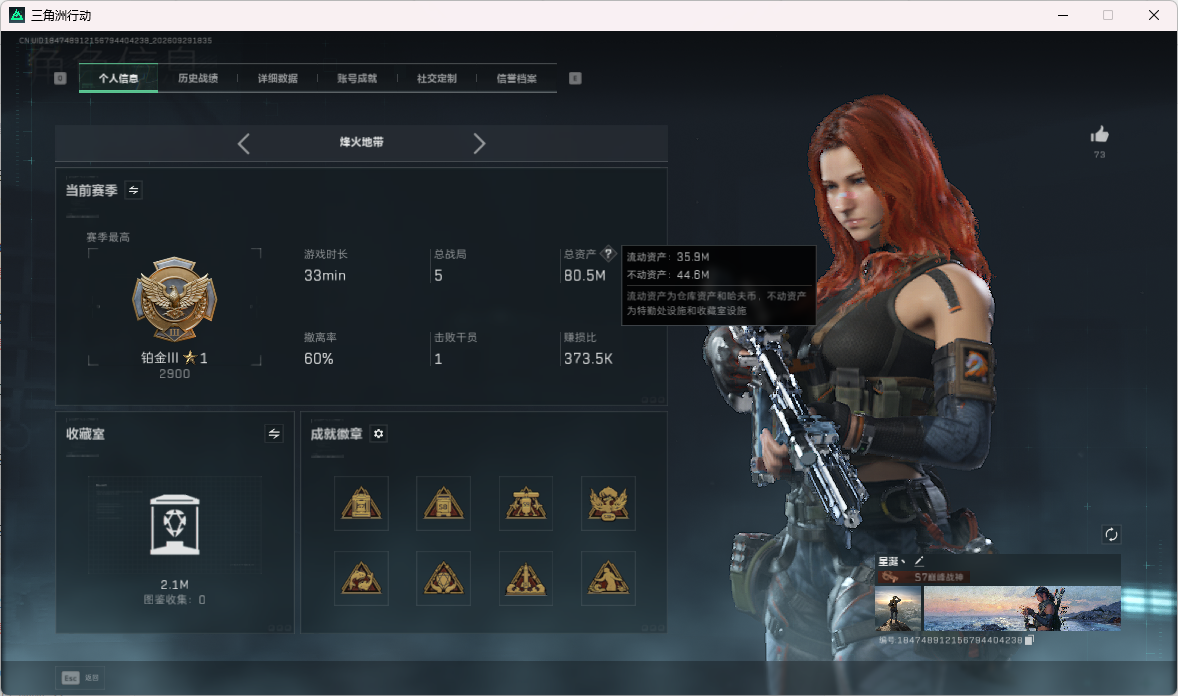Image resolution: width=1178 pixels, height=696 pixels.
Task: Click the Esc 返回 button
Action: pyautogui.click(x=80, y=678)
